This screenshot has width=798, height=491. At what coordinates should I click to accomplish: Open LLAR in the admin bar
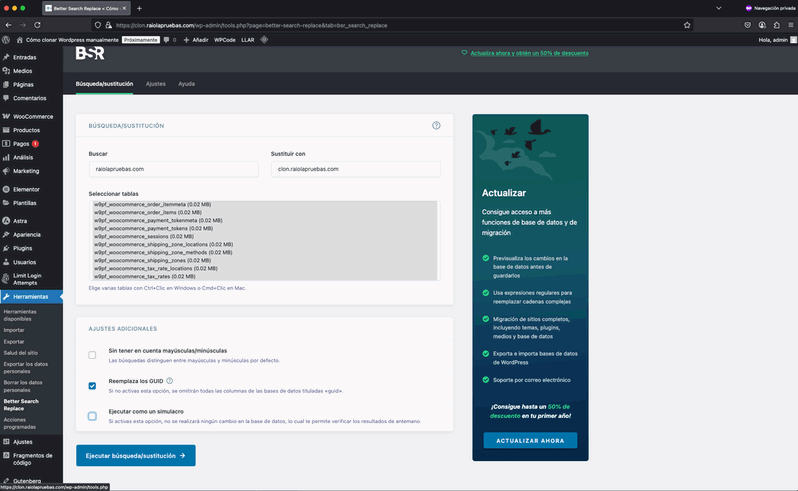click(x=248, y=40)
